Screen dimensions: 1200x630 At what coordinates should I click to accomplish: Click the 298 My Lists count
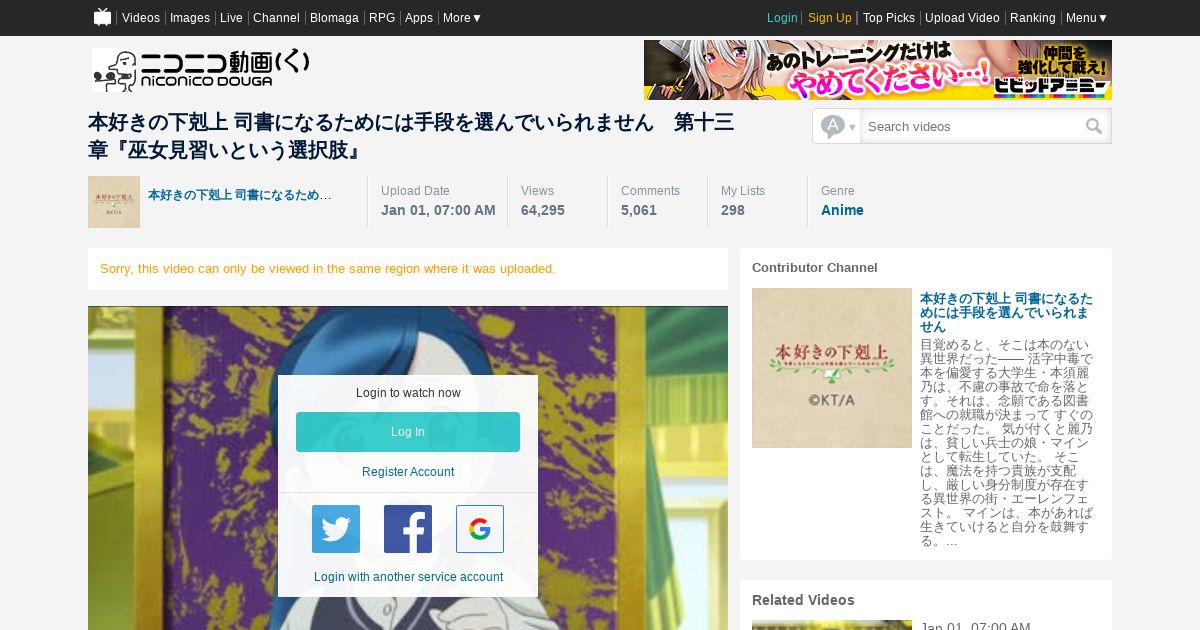[733, 210]
